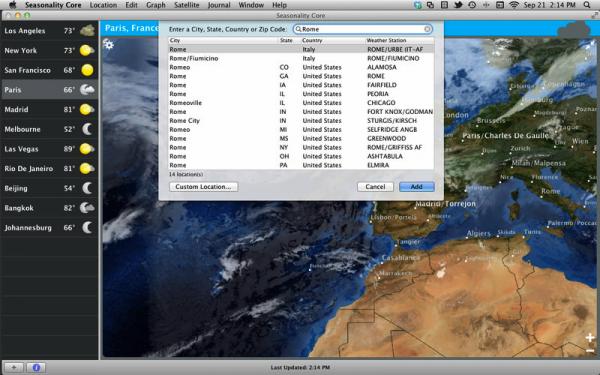Screen dimensions: 600x375
Task: Open the Journal menu
Action: click(x=219, y=5)
